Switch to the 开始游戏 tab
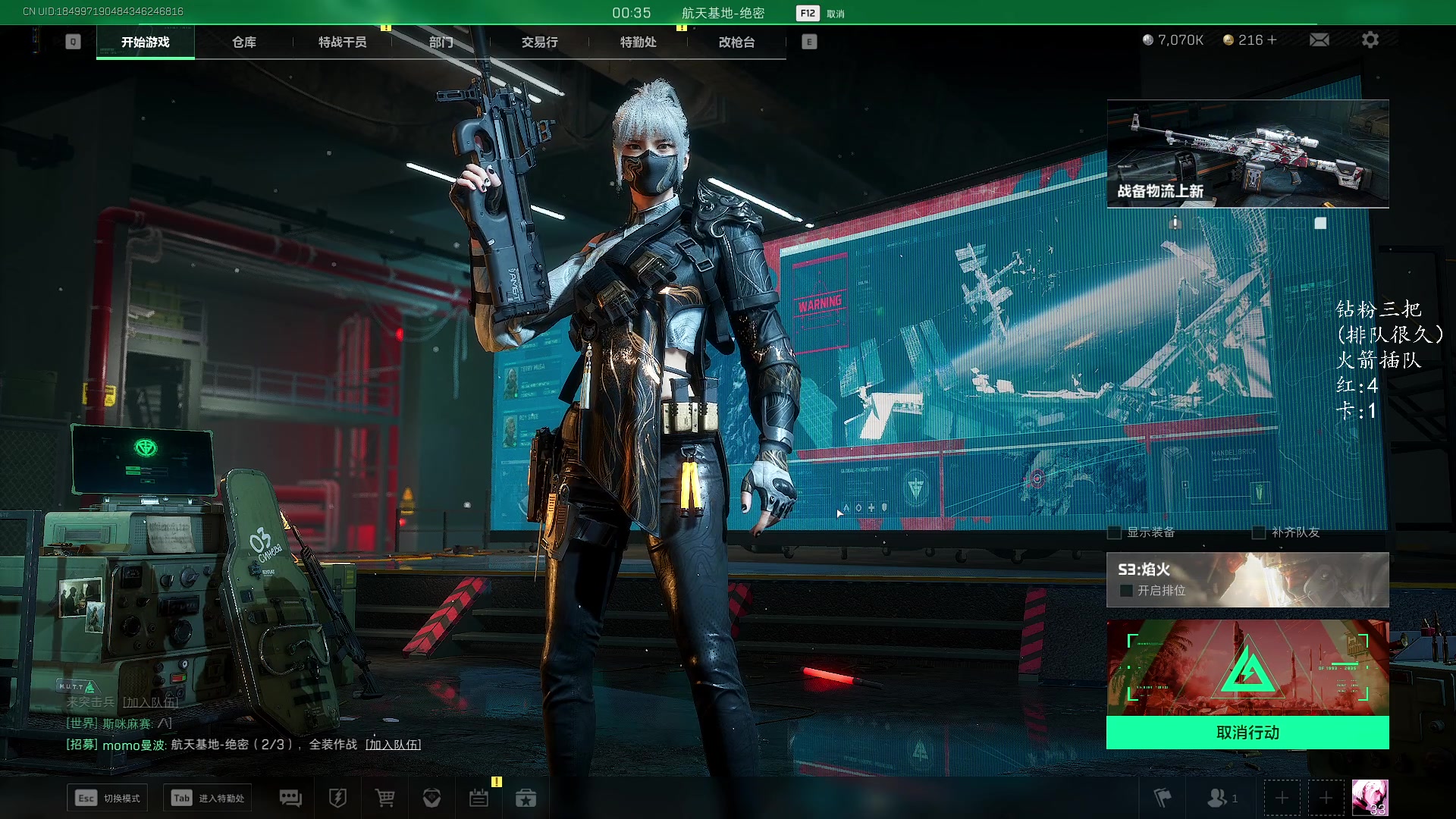Screen dimensions: 1456x819 point(146,42)
